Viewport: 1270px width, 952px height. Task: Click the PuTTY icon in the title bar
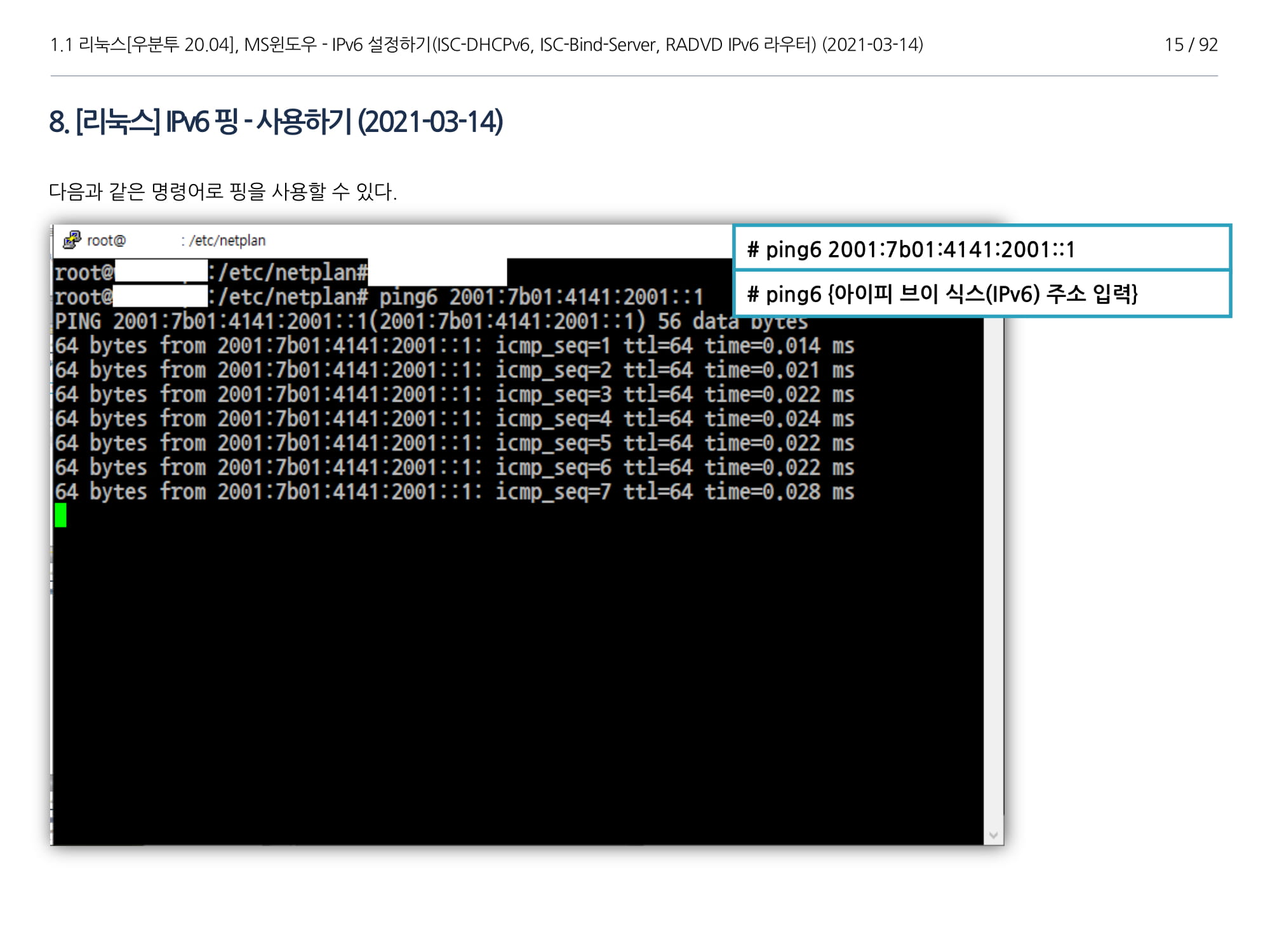(x=72, y=240)
